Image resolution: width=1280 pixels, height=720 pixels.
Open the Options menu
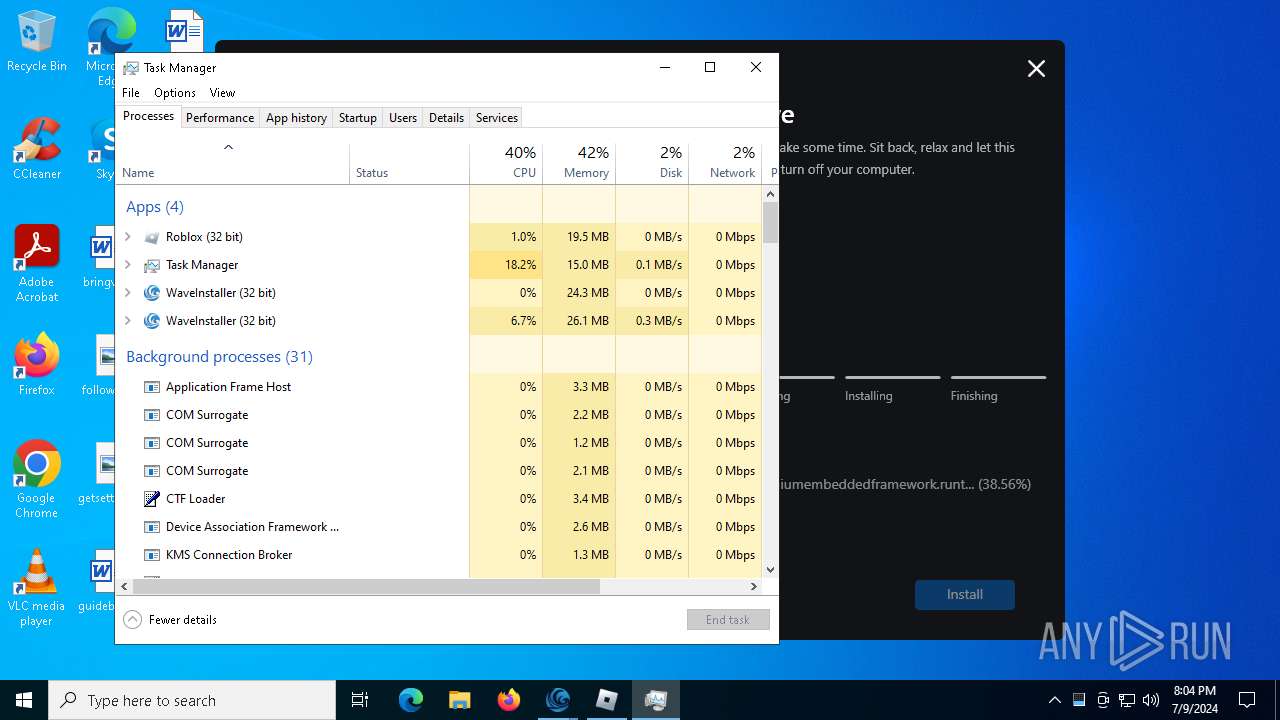175,92
